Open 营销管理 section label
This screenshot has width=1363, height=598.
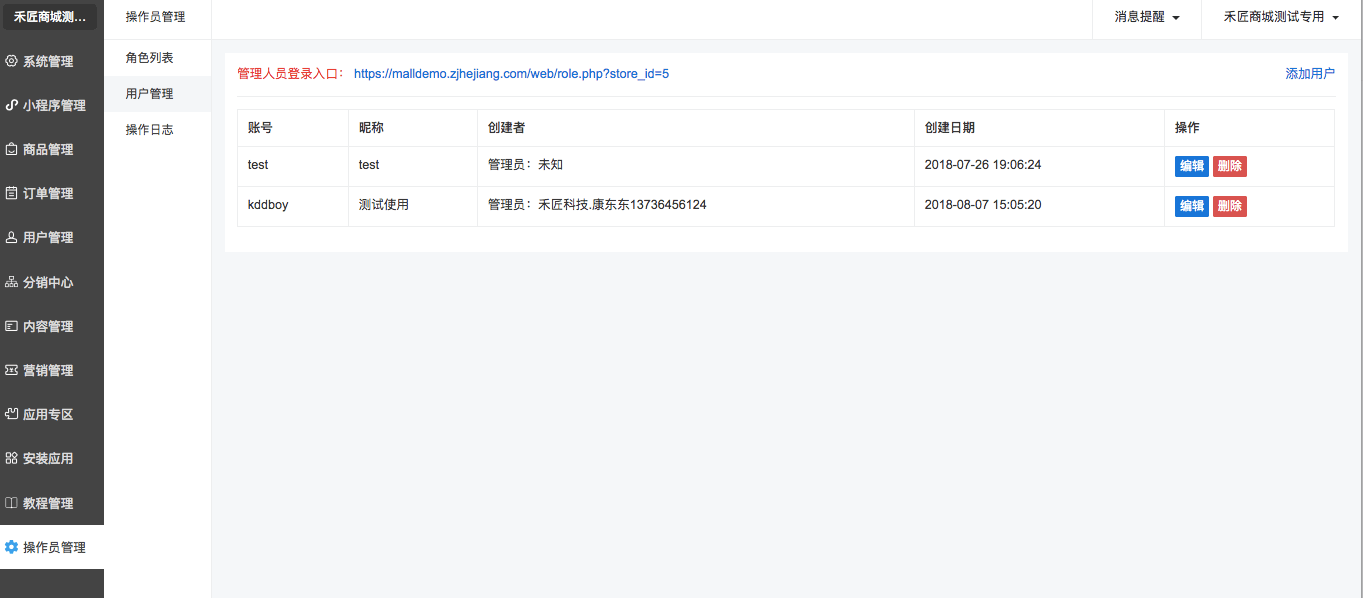click(x=48, y=370)
